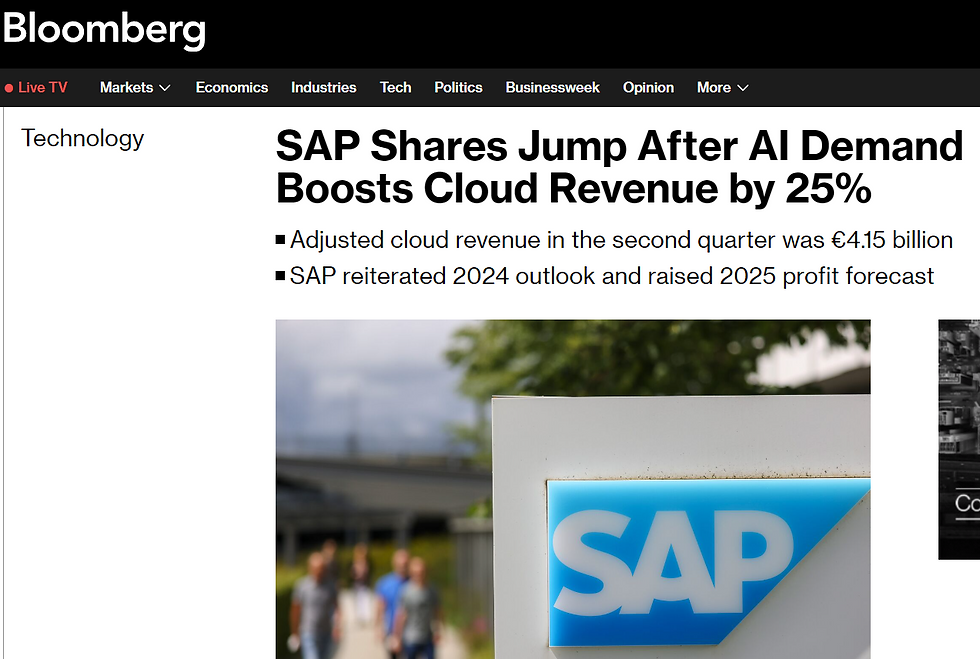Open the Technology category link

coord(83,139)
